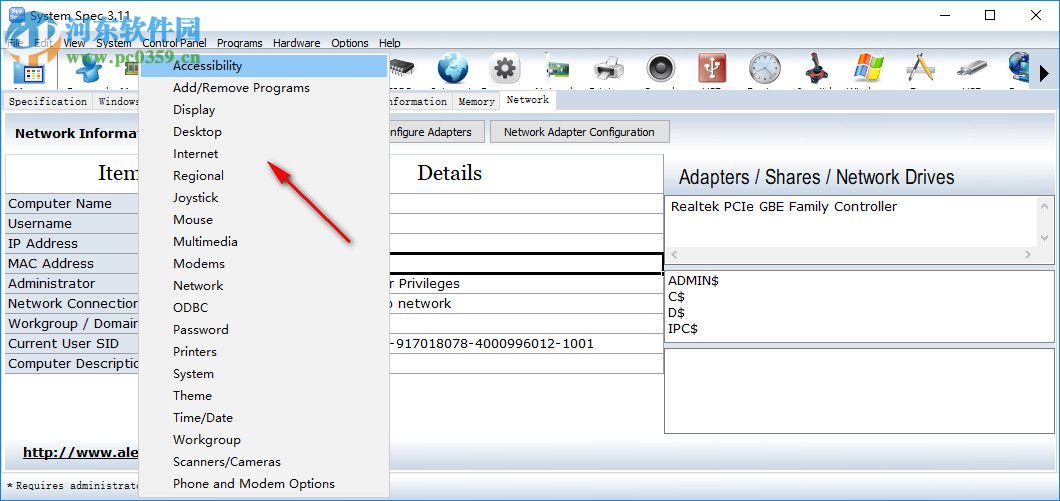Open the Hardware menu
Screen dimensions: 1060x501
coord(297,43)
